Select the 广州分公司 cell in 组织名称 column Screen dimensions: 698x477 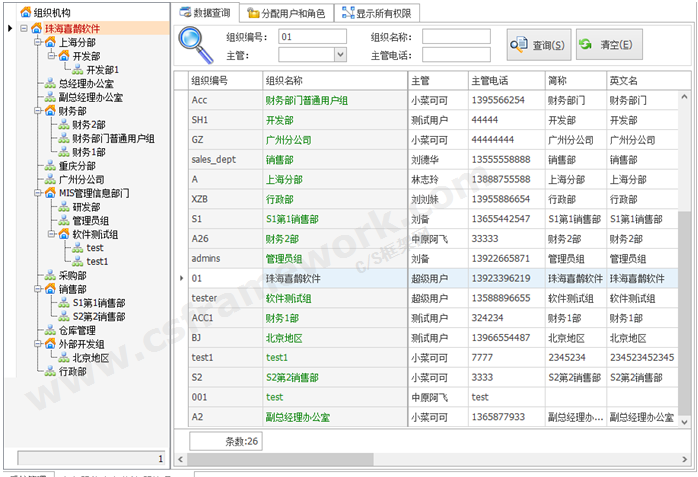[335, 140]
